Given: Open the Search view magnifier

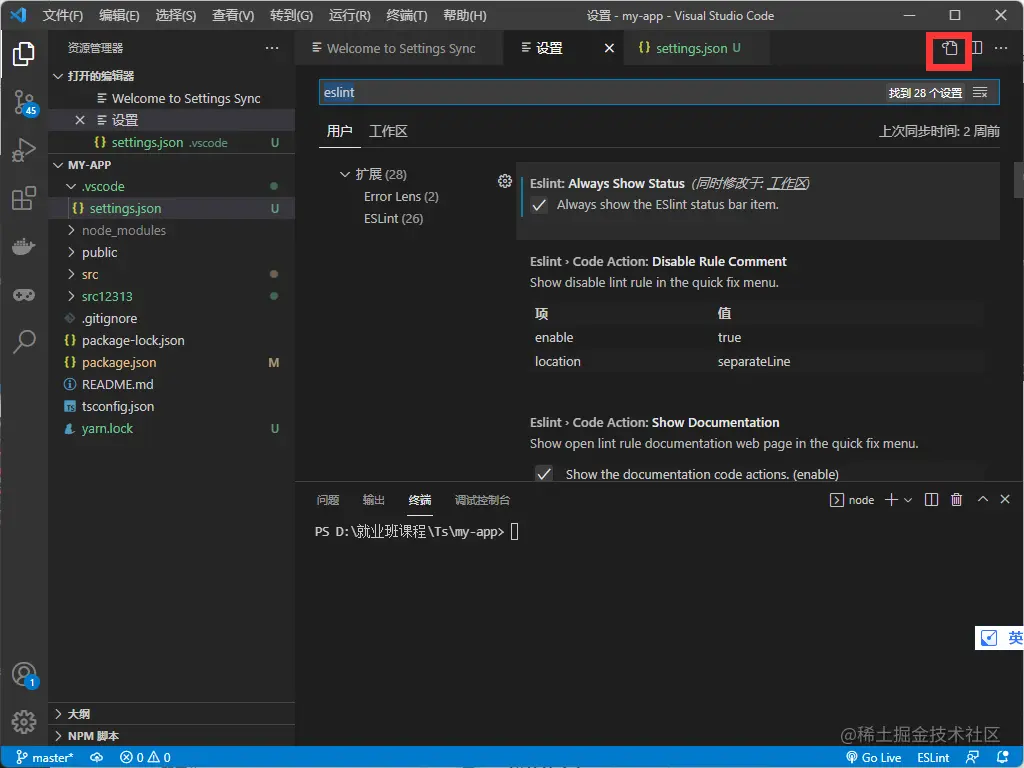Looking at the screenshot, I should pyautogui.click(x=24, y=341).
